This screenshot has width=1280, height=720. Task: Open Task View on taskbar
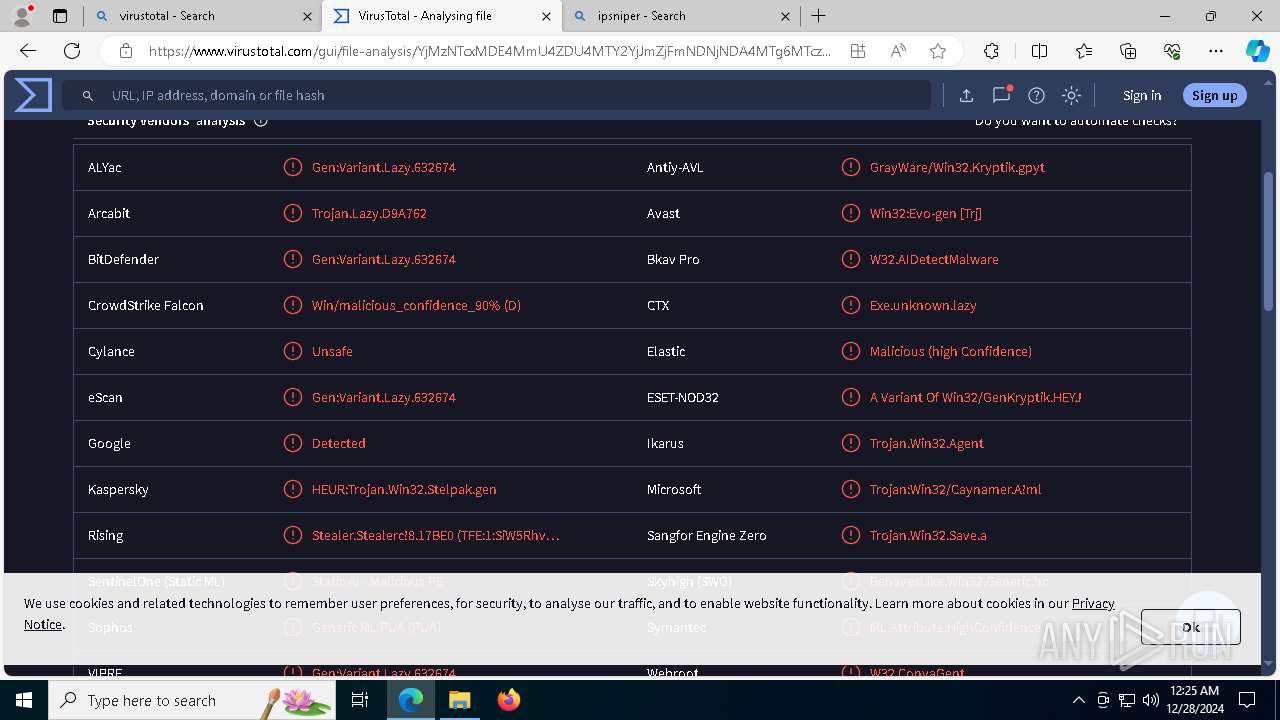click(361, 700)
